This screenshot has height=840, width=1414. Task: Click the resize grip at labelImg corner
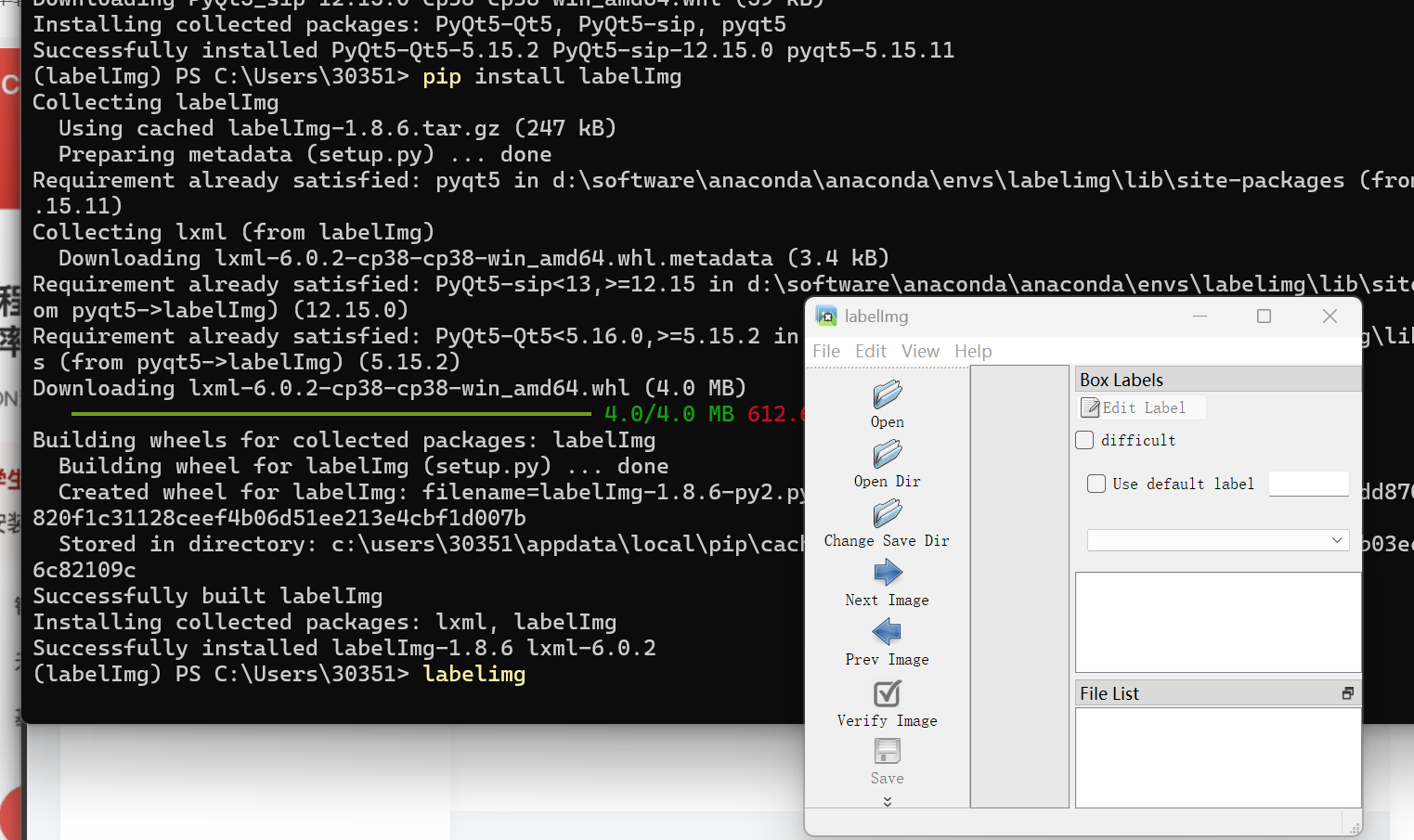click(1354, 827)
